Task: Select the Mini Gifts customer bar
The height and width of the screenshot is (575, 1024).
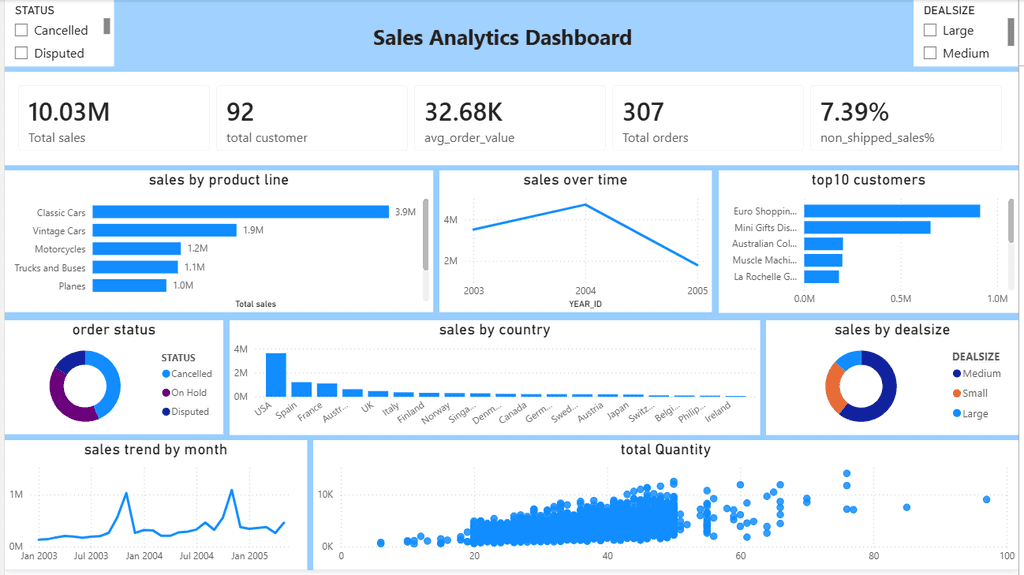Action: coord(867,227)
